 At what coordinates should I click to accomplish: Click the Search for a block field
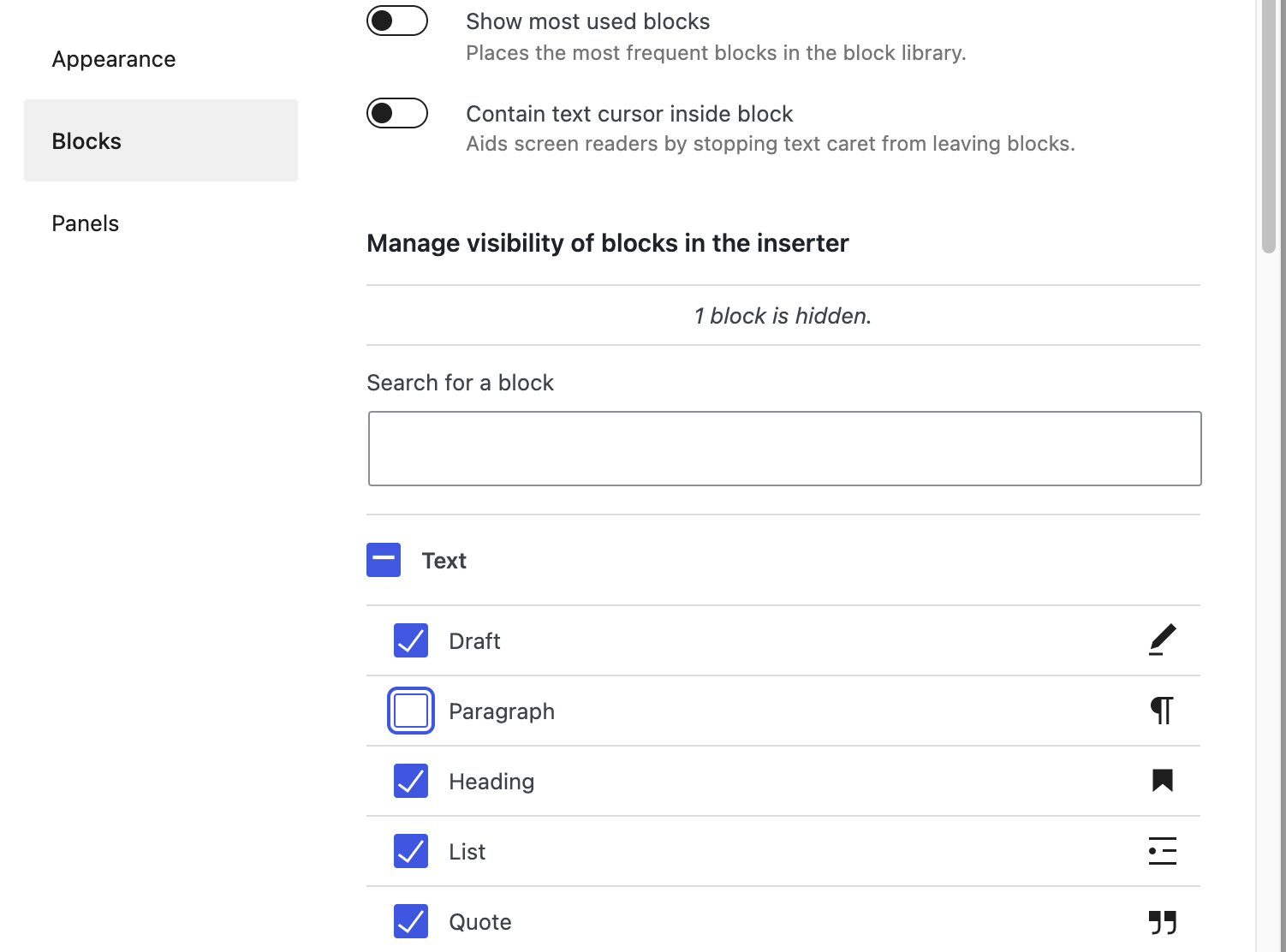784,449
